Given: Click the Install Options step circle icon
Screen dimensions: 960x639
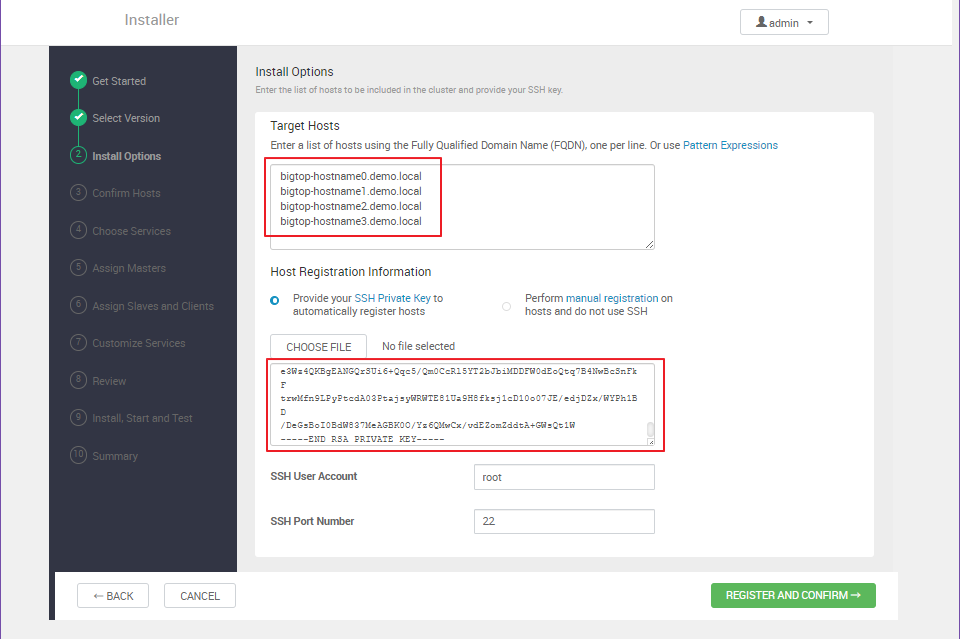Looking at the screenshot, I should point(78,155).
